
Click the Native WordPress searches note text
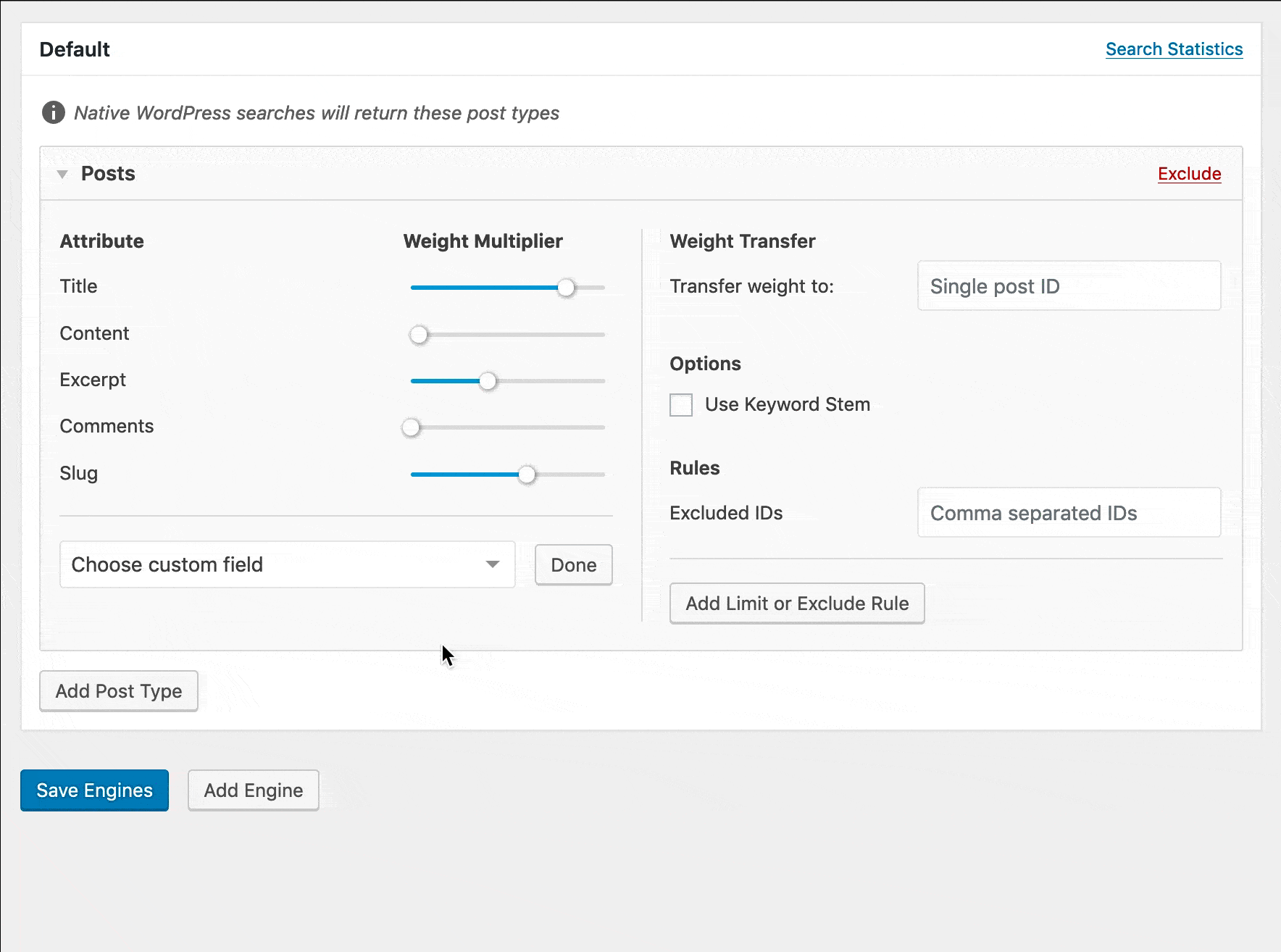(317, 113)
